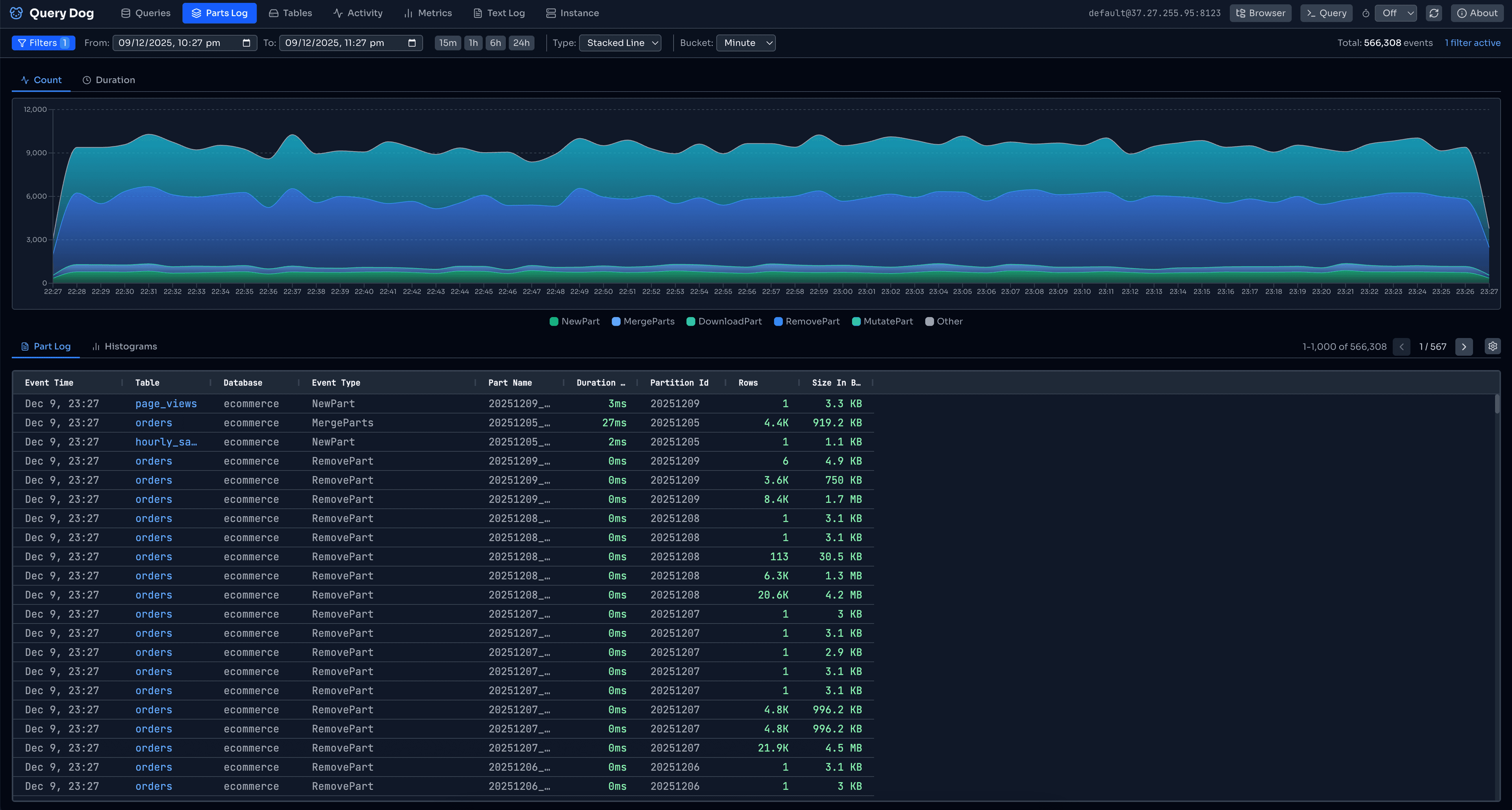Expand the chart Type dropdown
Viewport: 1512px width, 810px height.
[620, 43]
